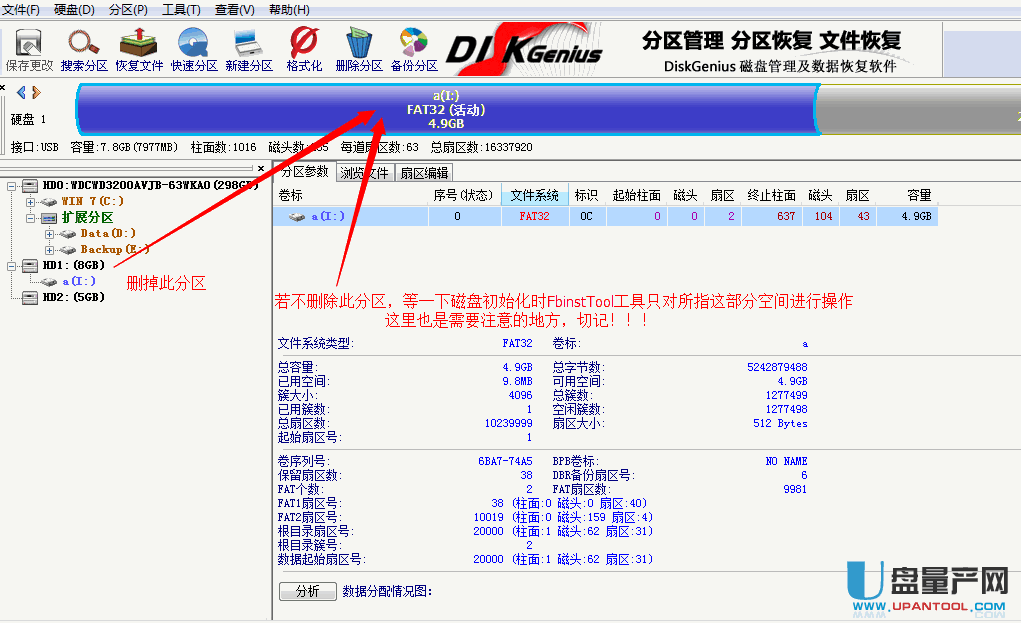Click the 保存更改 (Save Changes) toolbar icon
Screen dimensions: 1021x623
click(x=29, y=44)
